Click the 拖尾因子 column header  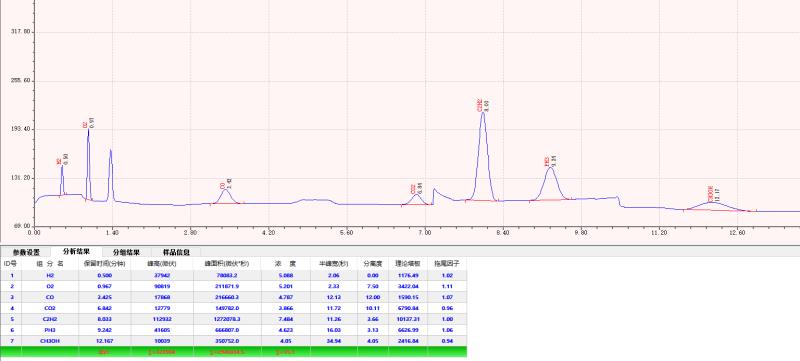tap(447, 264)
